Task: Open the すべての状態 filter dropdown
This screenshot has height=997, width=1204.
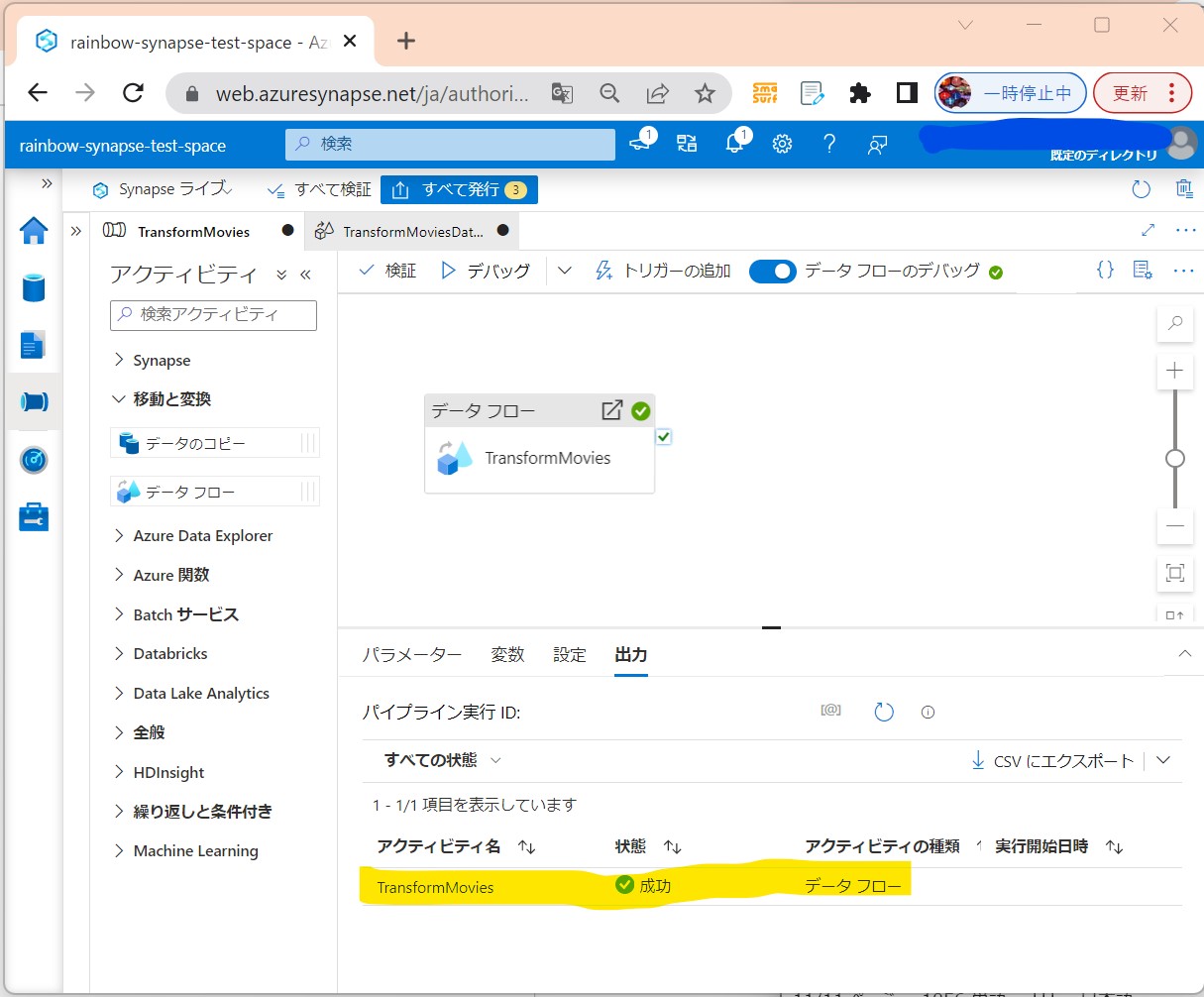Action: point(443,760)
